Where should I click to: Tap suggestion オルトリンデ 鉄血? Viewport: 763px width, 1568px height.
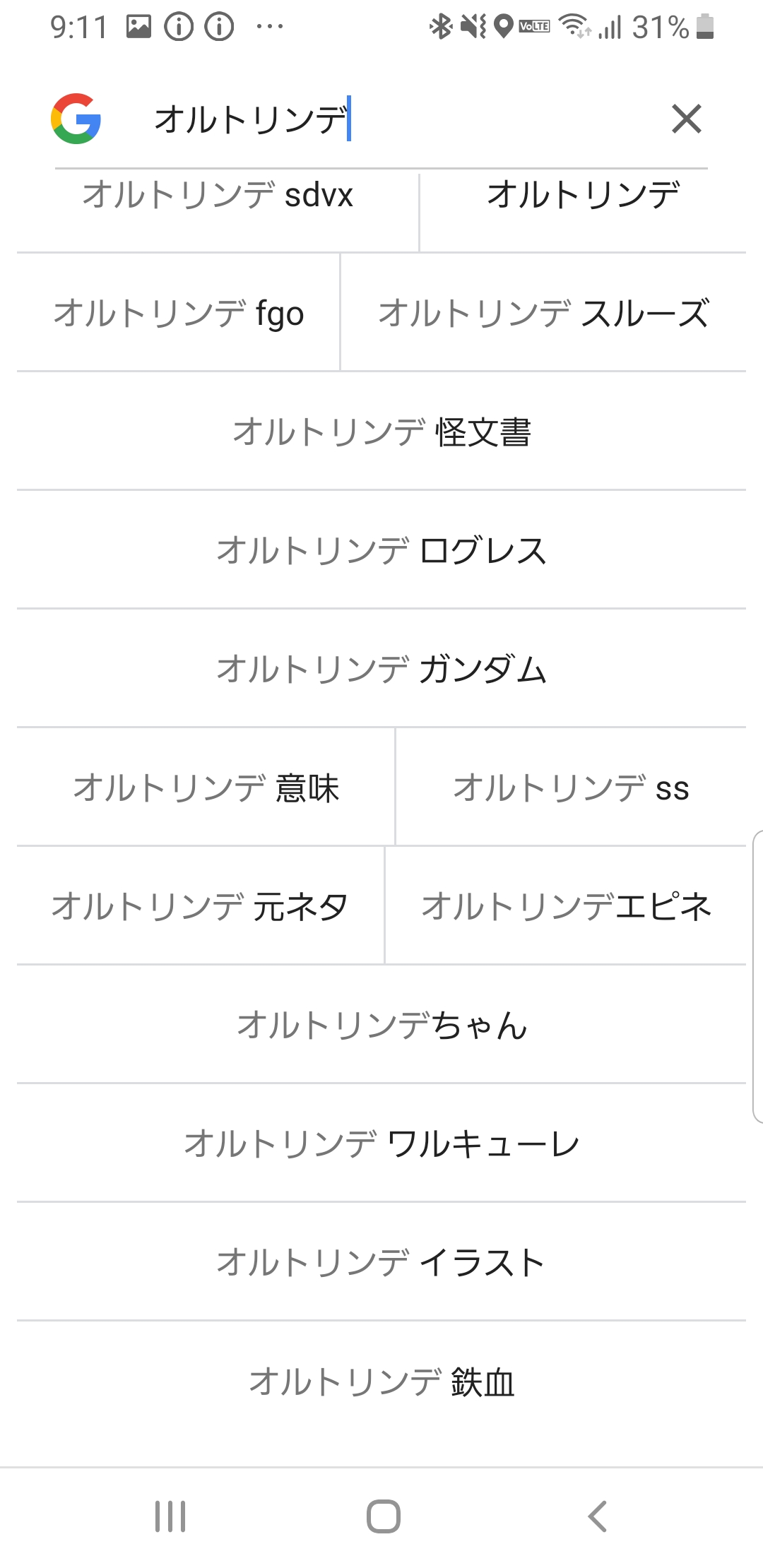pos(381,1382)
